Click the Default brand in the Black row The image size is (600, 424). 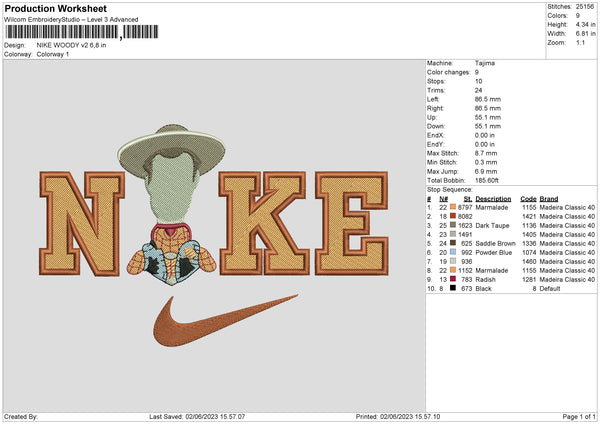(x=550, y=289)
